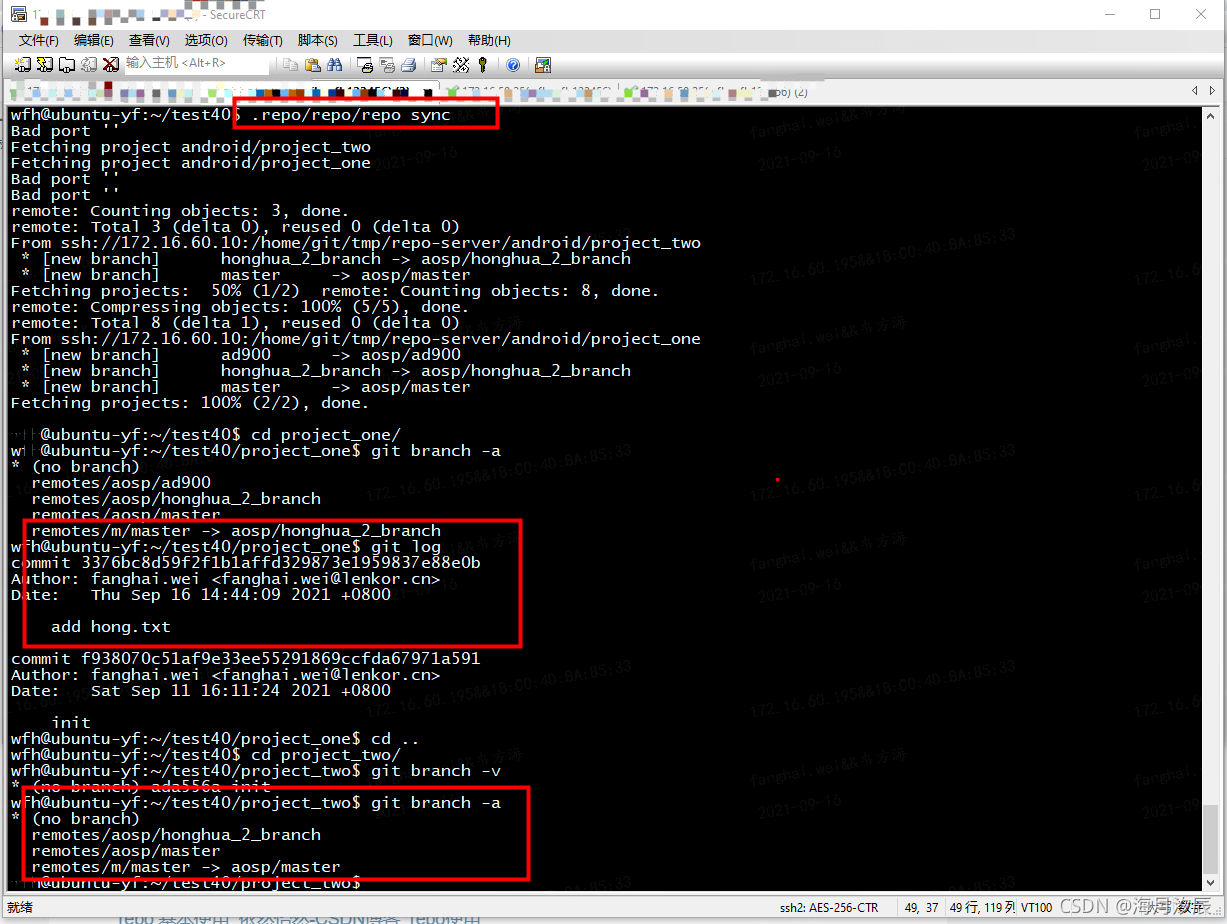Open Global Options tools icon
1227x924 pixels.
coord(460,65)
